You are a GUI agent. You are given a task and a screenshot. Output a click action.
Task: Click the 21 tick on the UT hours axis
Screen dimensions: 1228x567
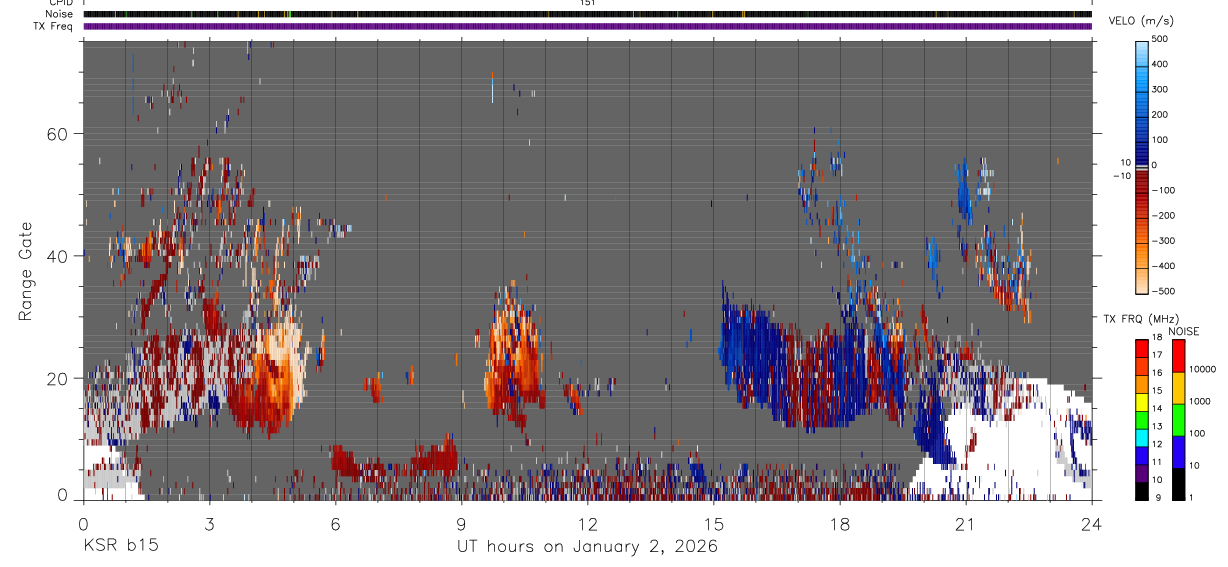(966, 523)
